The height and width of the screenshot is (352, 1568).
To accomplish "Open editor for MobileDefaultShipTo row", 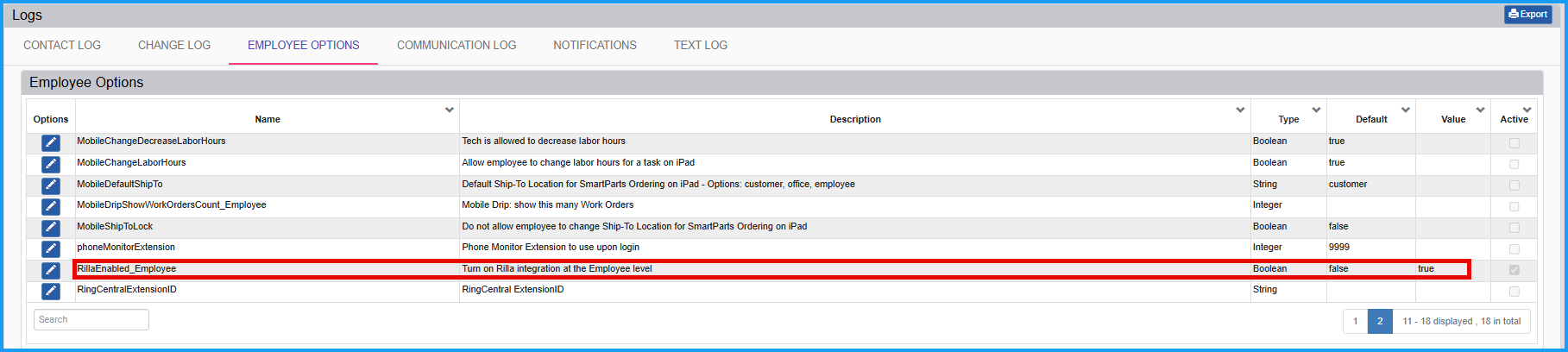I will 51,185.
